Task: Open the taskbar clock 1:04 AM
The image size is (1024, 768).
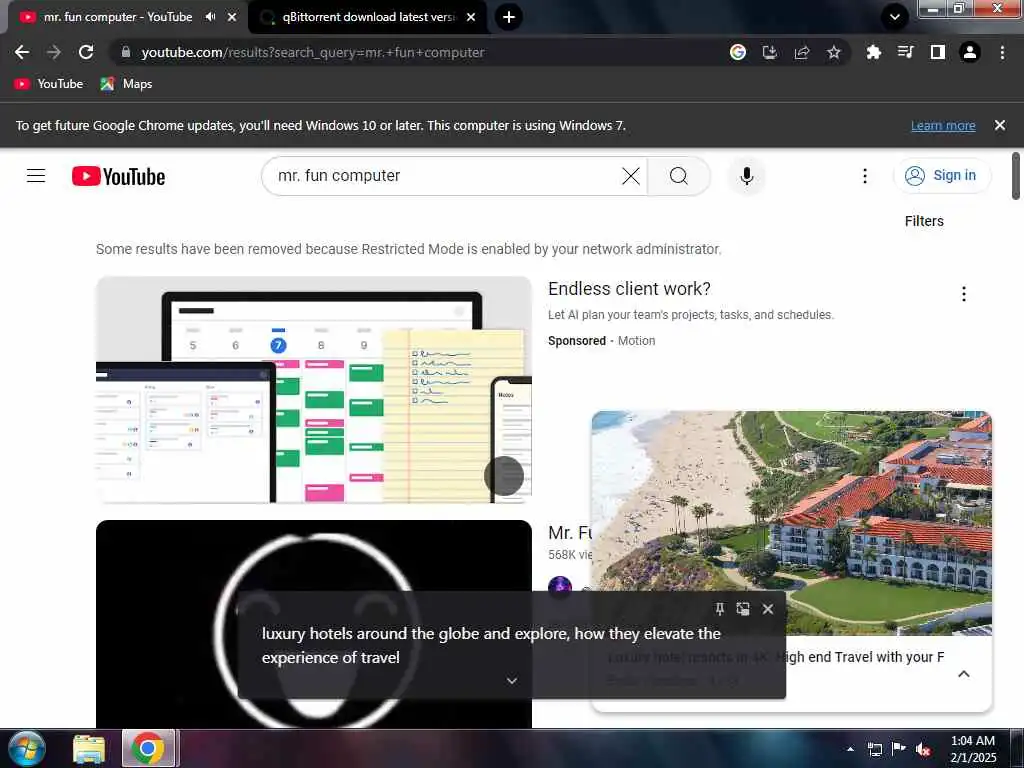Action: pos(972,749)
